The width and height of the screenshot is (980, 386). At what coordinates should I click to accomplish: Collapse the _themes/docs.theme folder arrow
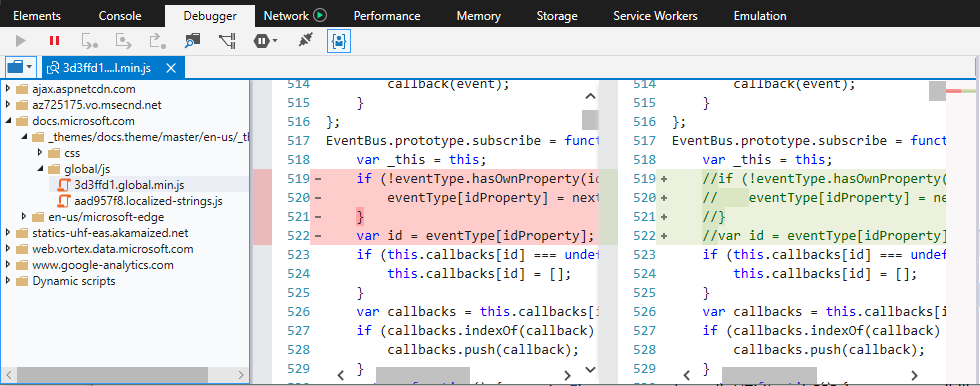pos(24,137)
